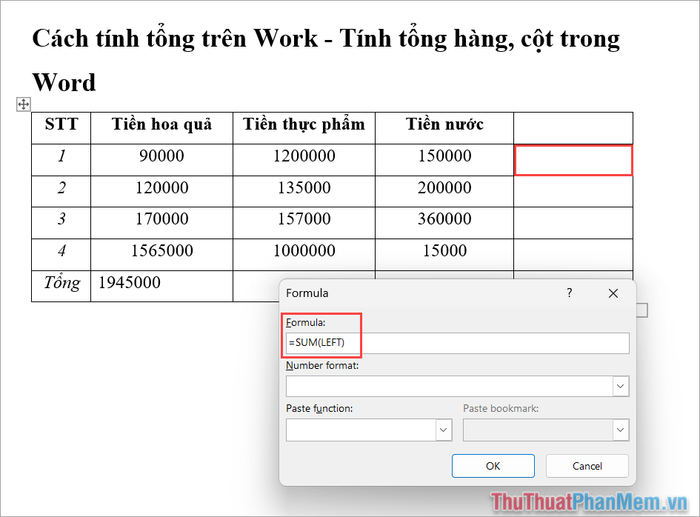Screen dimensions: 700x517
Task: Cancel the Formula dialog
Action: (587, 466)
